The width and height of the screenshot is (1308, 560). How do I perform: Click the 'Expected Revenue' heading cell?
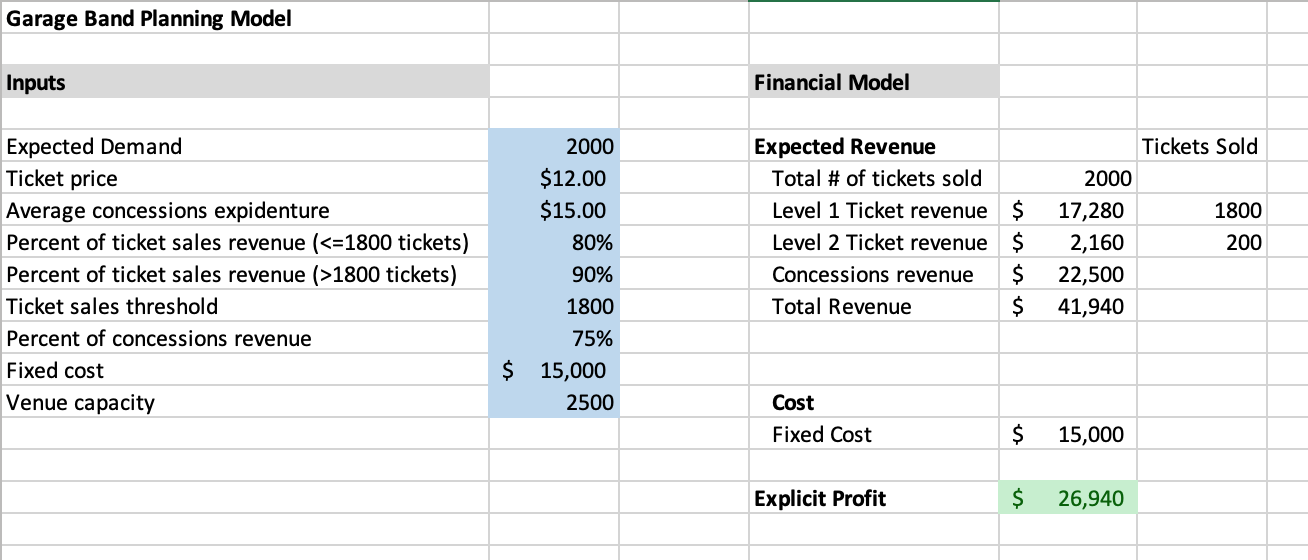(873, 146)
